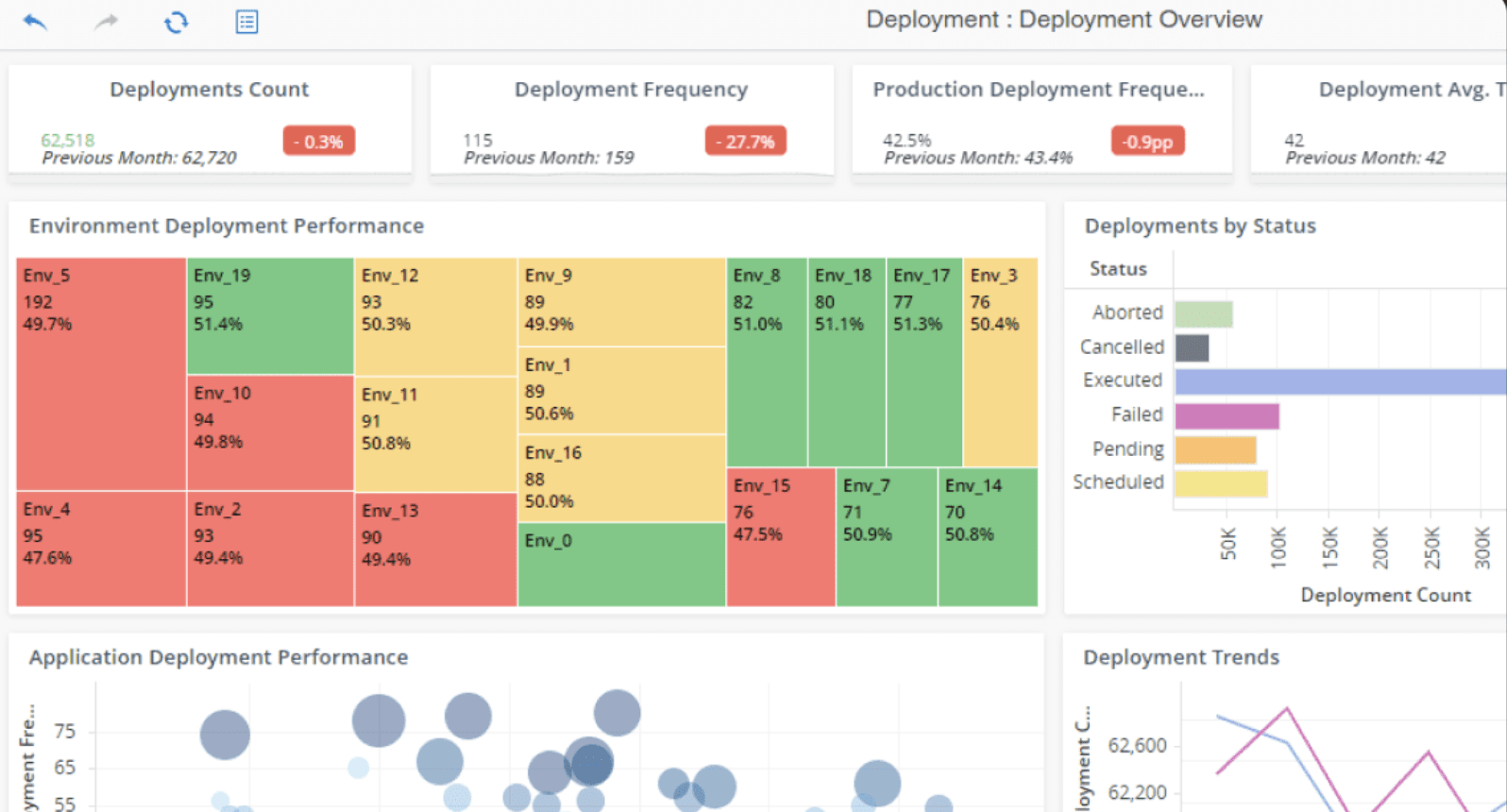The height and width of the screenshot is (812, 1507).
Task: Select the Env_17 treemap tile
Action: (924, 363)
